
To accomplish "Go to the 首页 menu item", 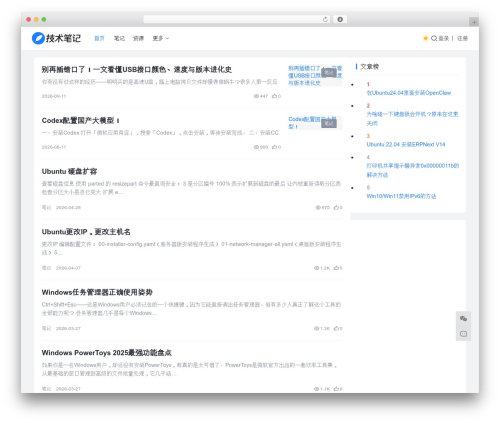I will pos(99,38).
